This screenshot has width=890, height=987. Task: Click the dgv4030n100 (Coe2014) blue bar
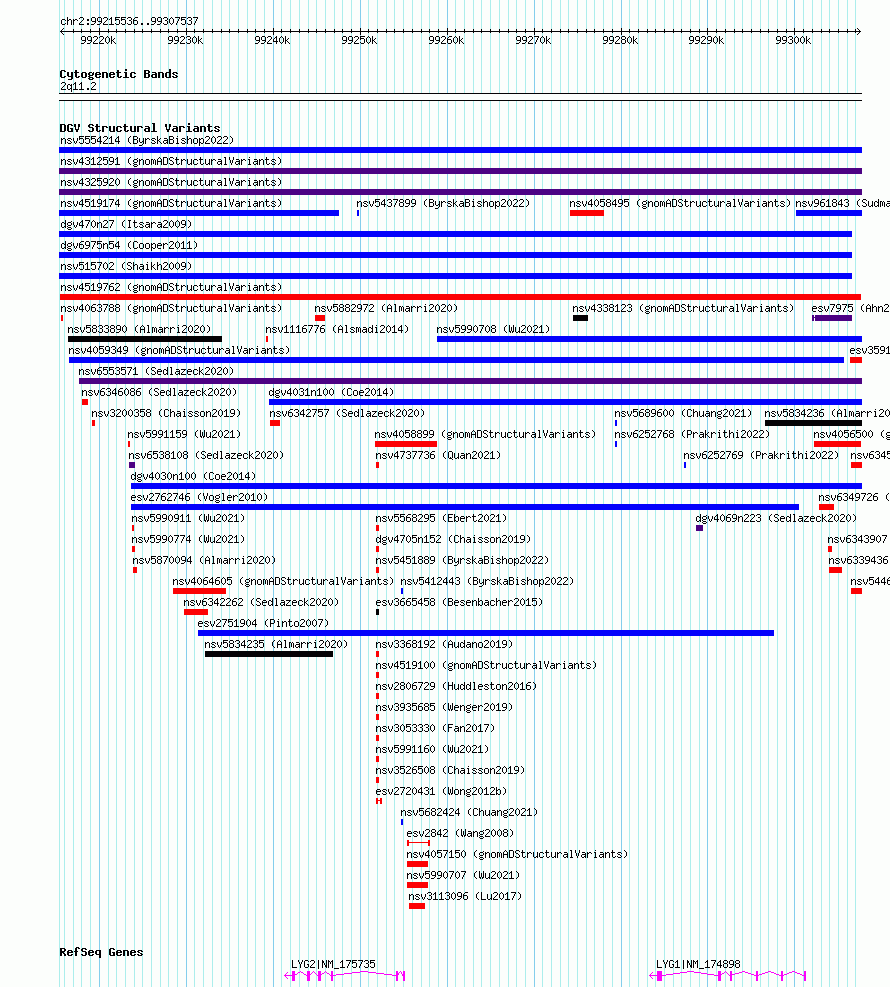pos(496,486)
